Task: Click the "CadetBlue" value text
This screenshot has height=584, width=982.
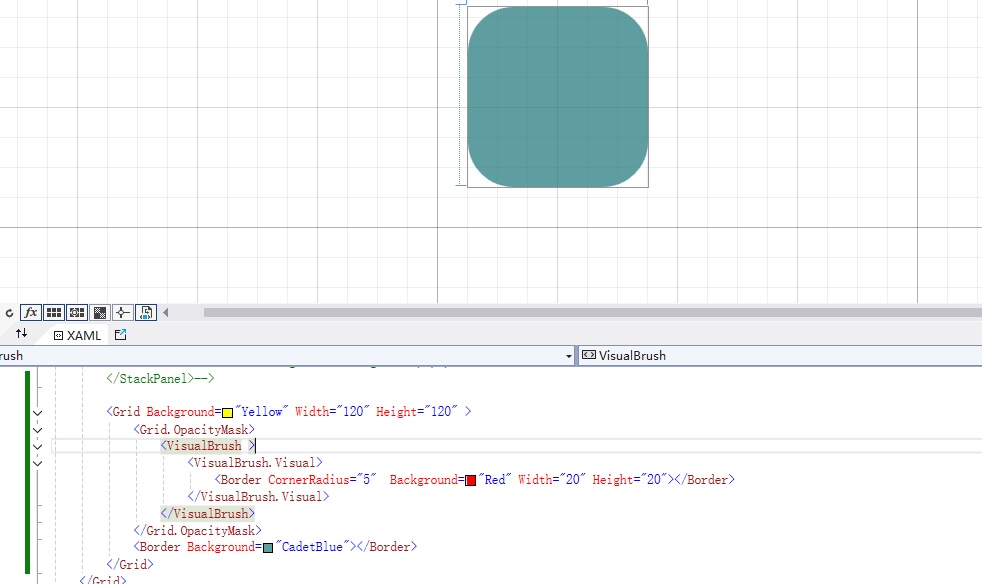Action: 313,546
